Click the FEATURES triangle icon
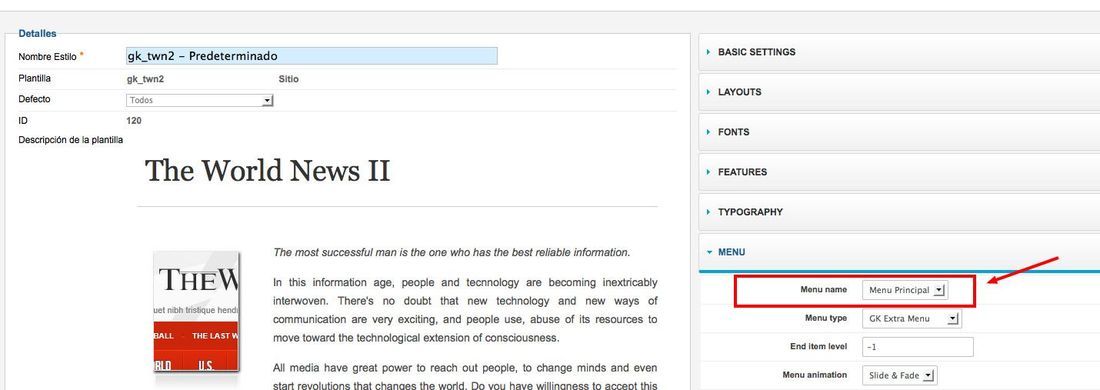 point(709,172)
